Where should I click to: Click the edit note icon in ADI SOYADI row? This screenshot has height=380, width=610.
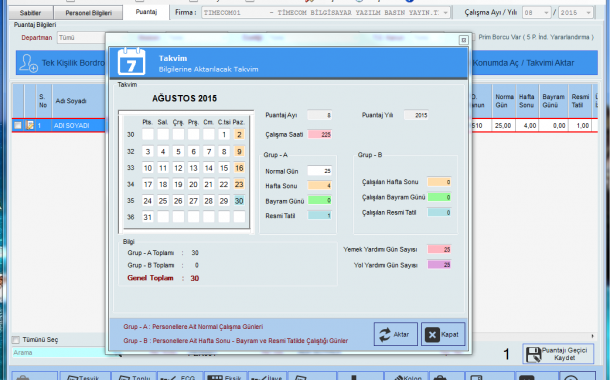click(x=30, y=125)
